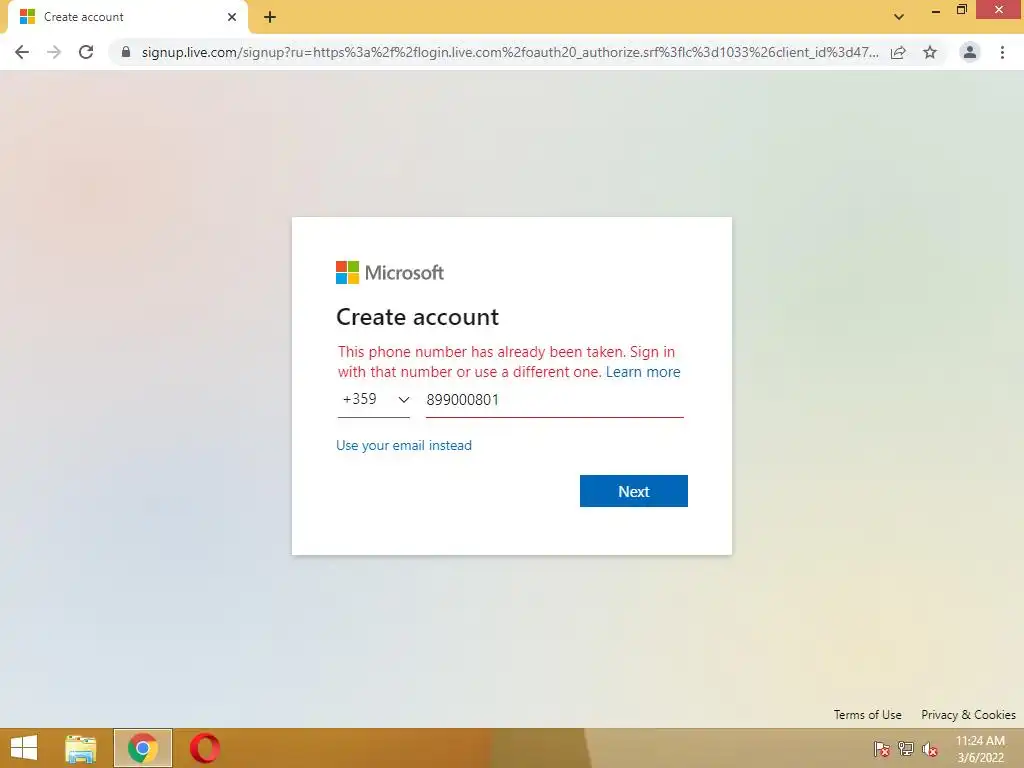
Task: Open the Action Center flag icon
Action: pyautogui.click(x=882, y=749)
